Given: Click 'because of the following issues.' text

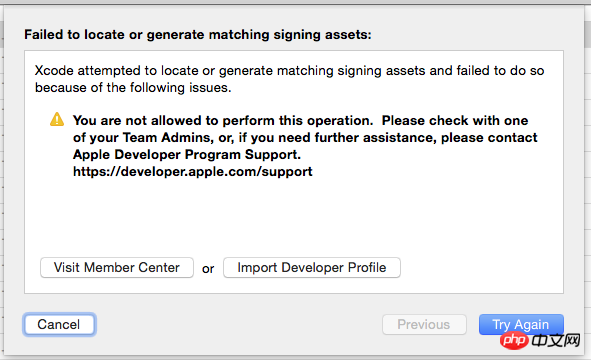Looking at the screenshot, I should 133,87.
